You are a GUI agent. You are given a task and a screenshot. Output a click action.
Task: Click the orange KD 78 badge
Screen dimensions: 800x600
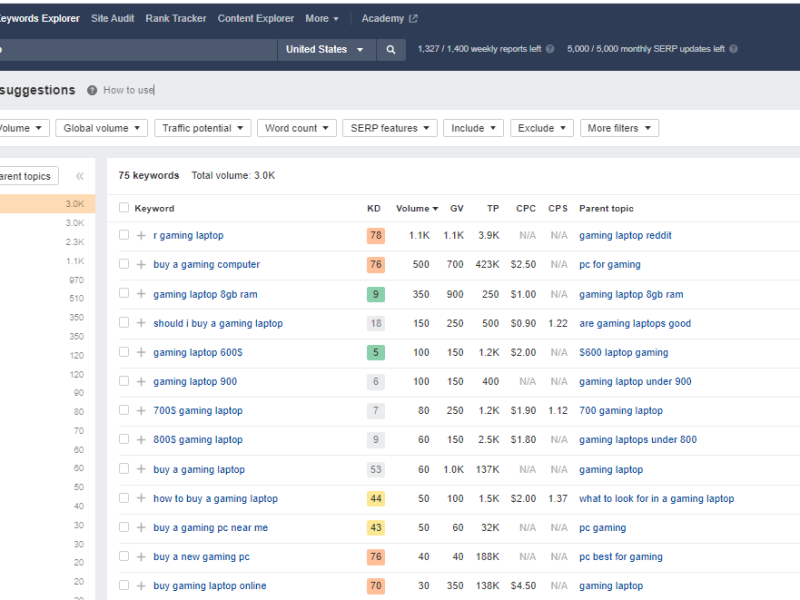pos(375,236)
